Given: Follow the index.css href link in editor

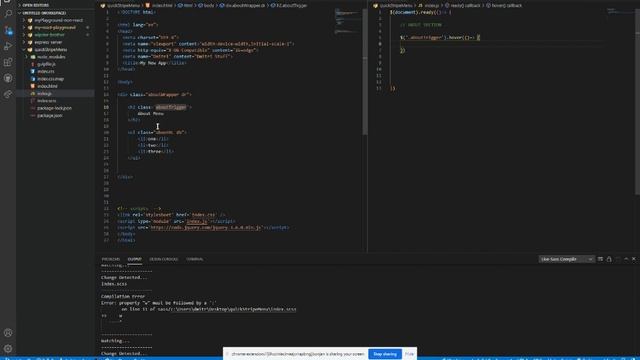Looking at the screenshot, I should (203, 215).
